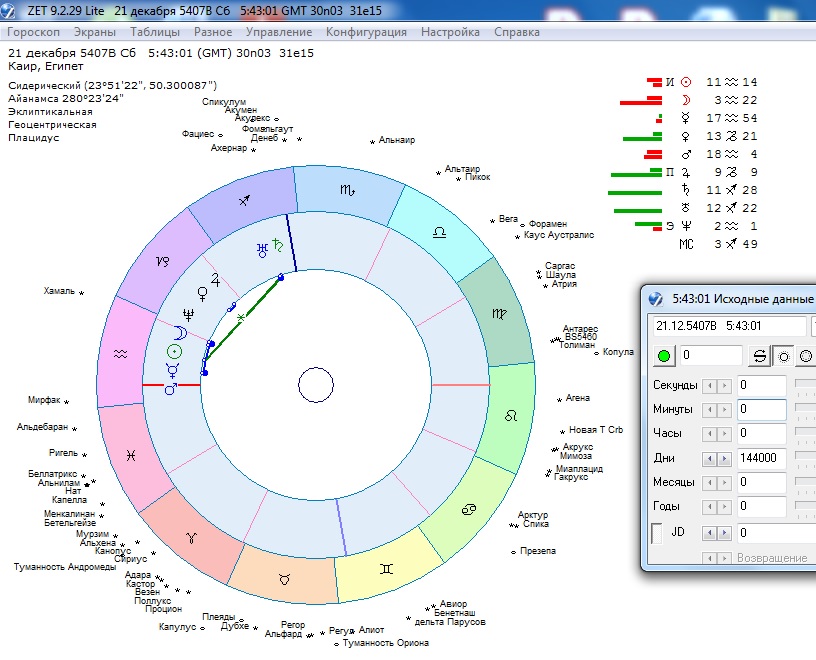
Task: Select the Leo sign sector
Action: point(511,416)
